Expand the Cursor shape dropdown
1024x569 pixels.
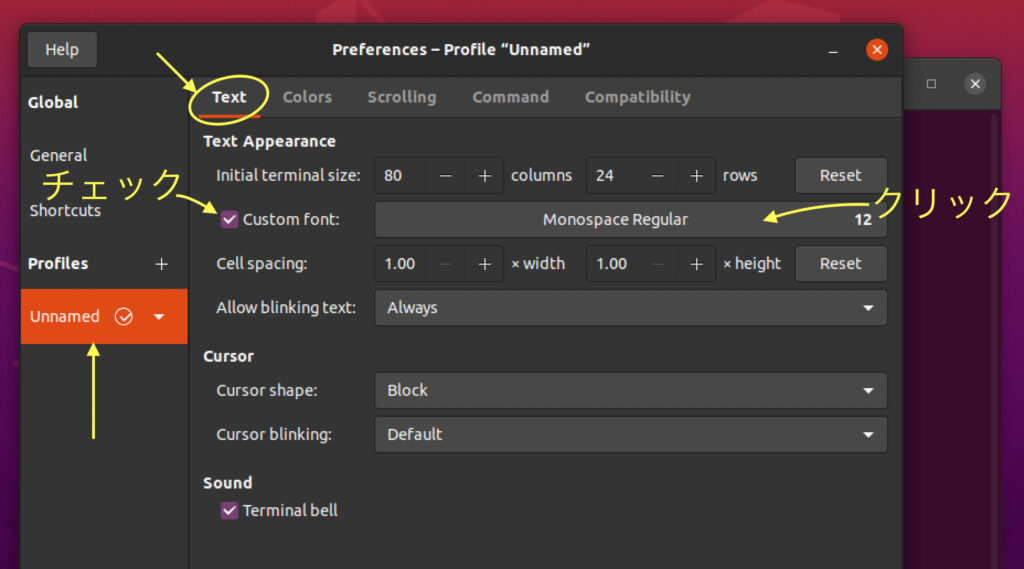(x=630, y=390)
